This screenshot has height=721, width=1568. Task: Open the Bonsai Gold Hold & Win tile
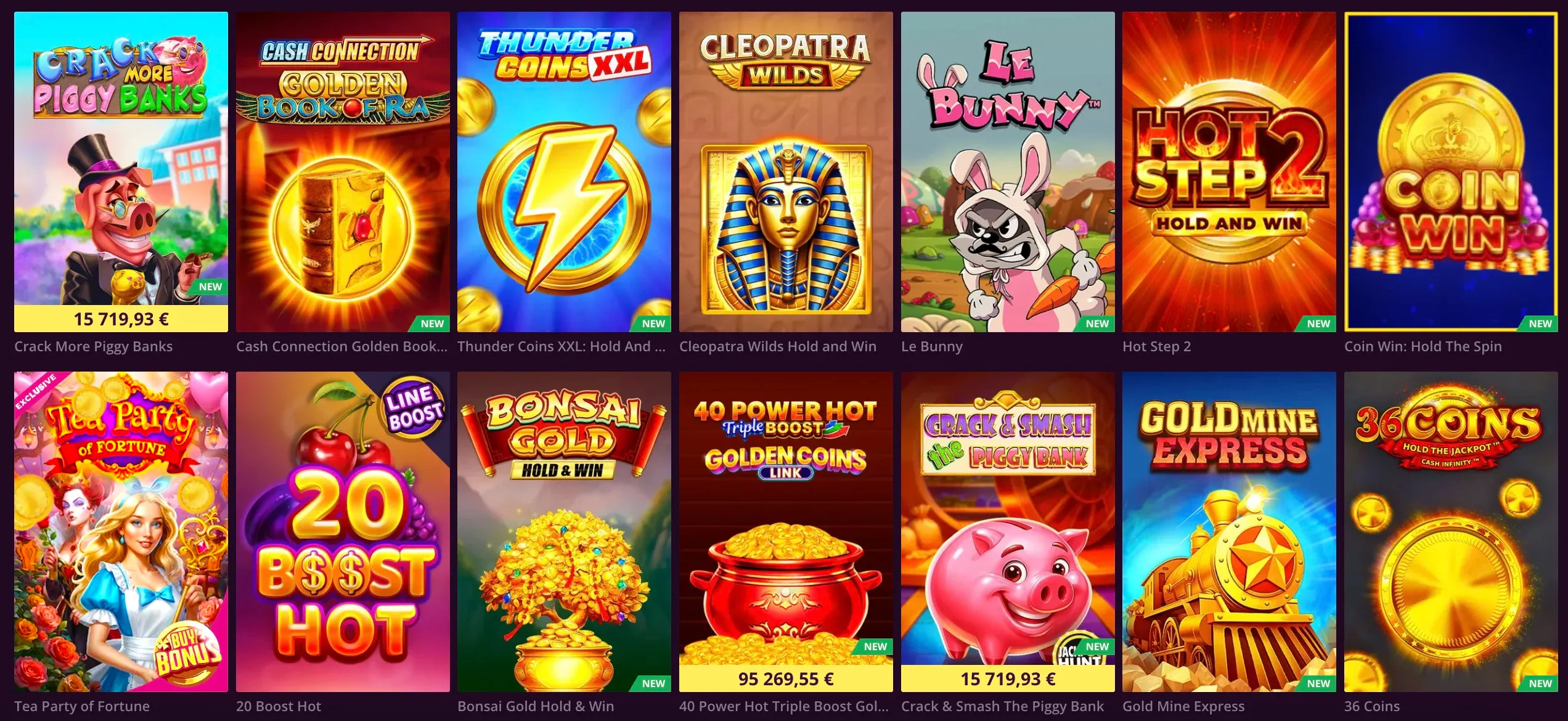[564, 531]
